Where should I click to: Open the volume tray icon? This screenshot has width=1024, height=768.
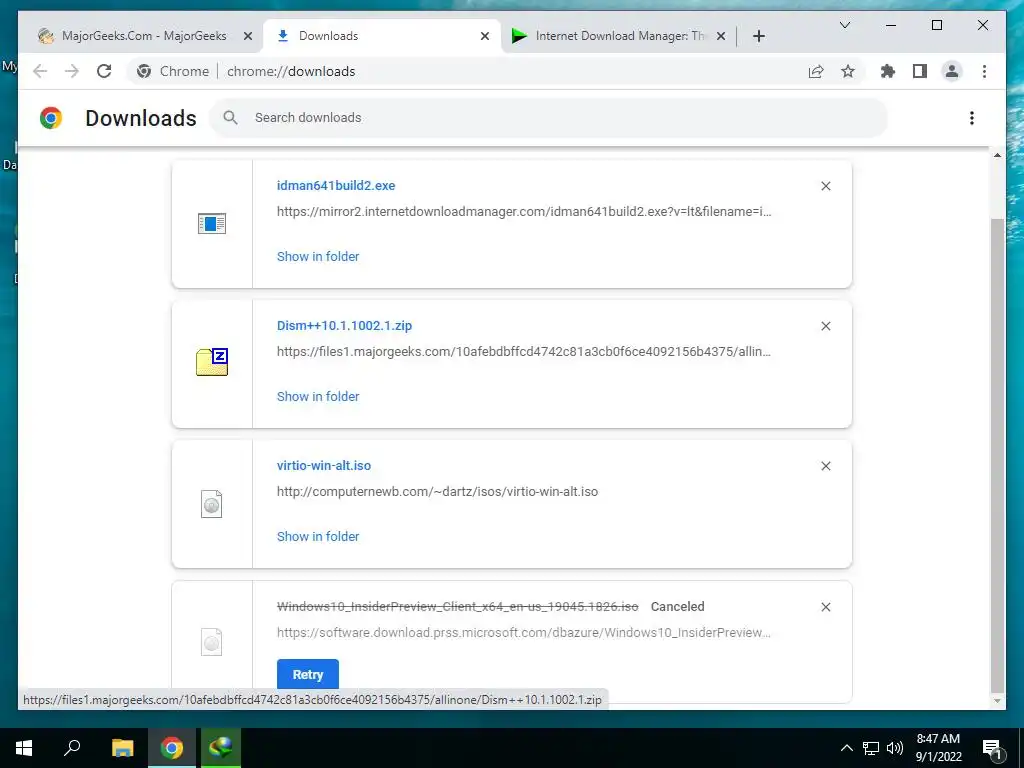tap(895, 748)
